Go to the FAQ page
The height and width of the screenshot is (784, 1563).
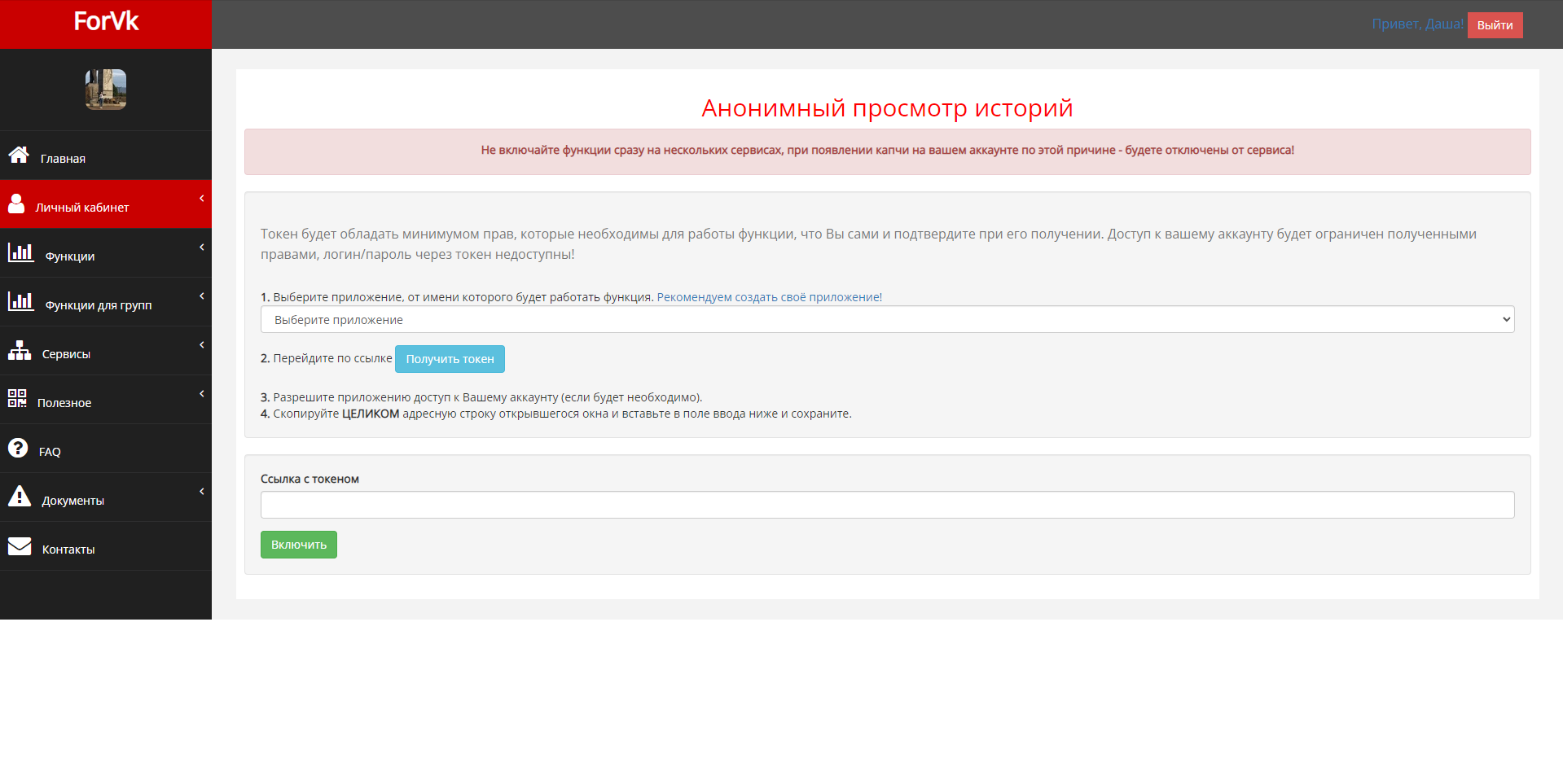[x=106, y=449]
